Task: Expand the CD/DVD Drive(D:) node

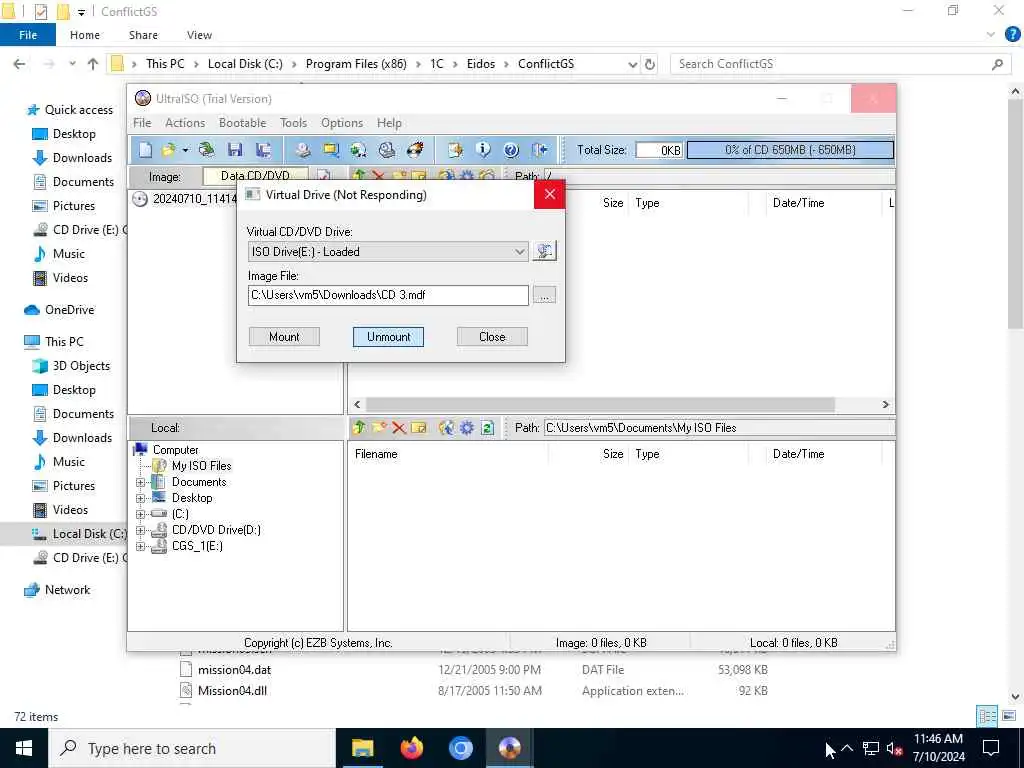Action: pos(140,530)
